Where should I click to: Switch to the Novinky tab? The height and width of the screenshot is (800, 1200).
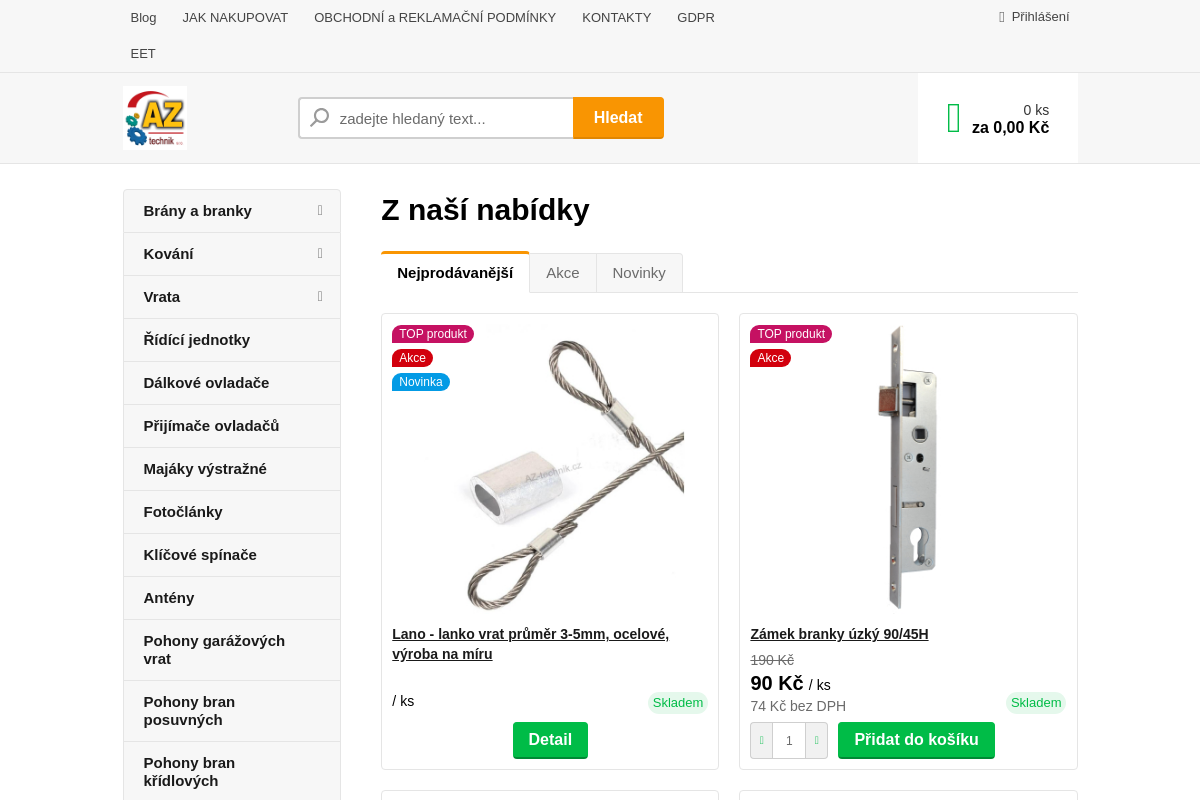pos(639,272)
